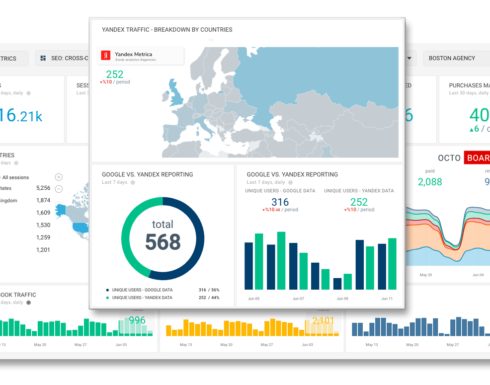Click the 'total 568' donut center
Viewport: 490px width, 385px height.
coord(163,236)
